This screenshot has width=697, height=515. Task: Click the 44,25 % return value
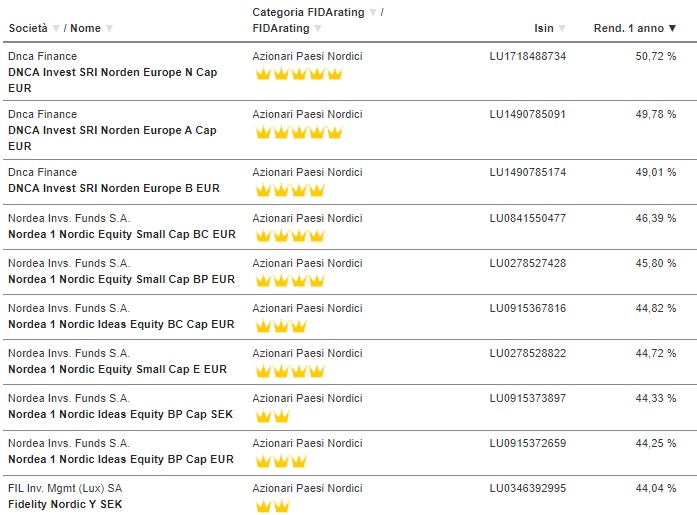pyautogui.click(x=656, y=443)
